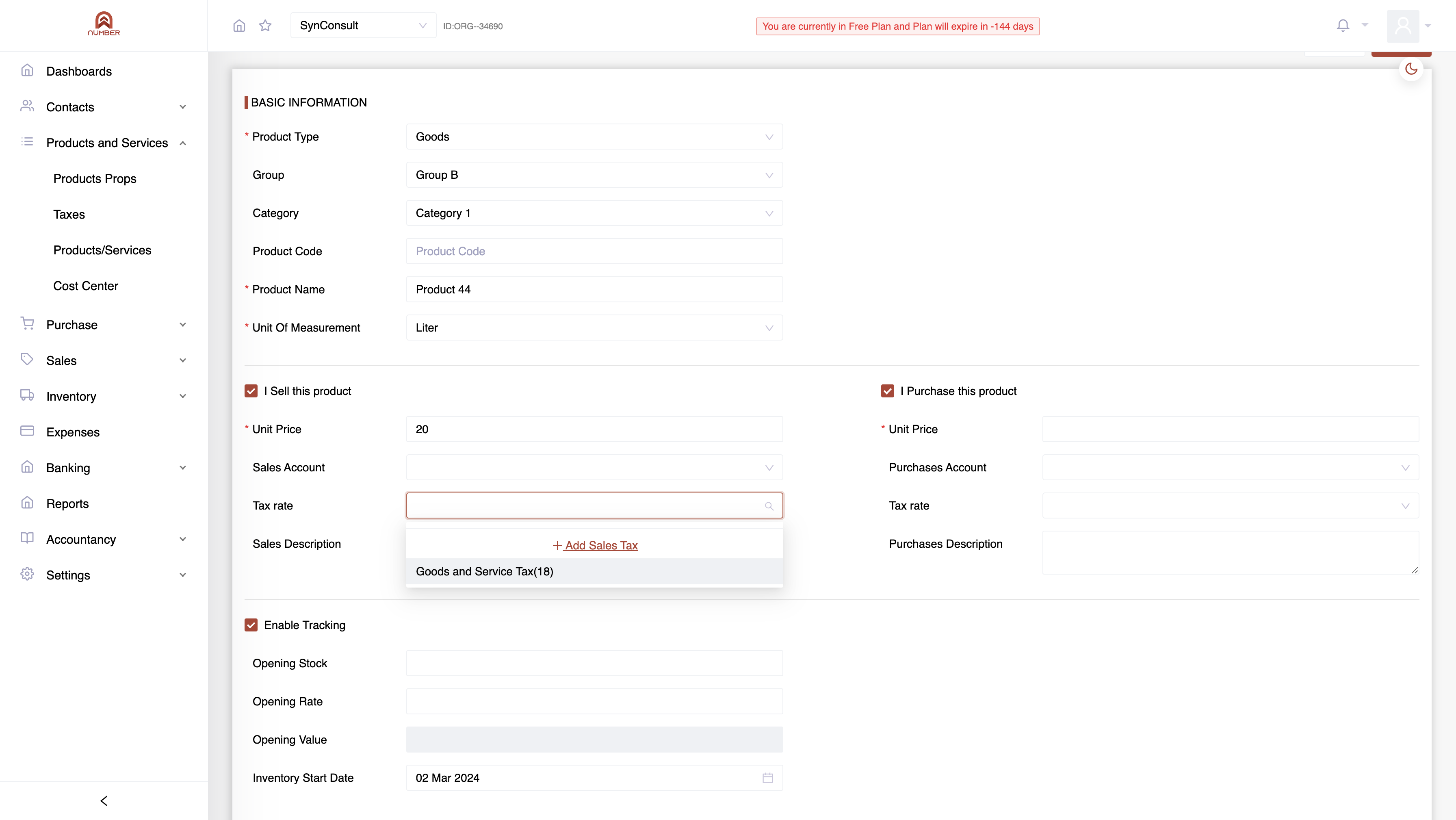Image resolution: width=1456 pixels, height=820 pixels.
Task: Open the notification bell
Action: click(x=1343, y=26)
